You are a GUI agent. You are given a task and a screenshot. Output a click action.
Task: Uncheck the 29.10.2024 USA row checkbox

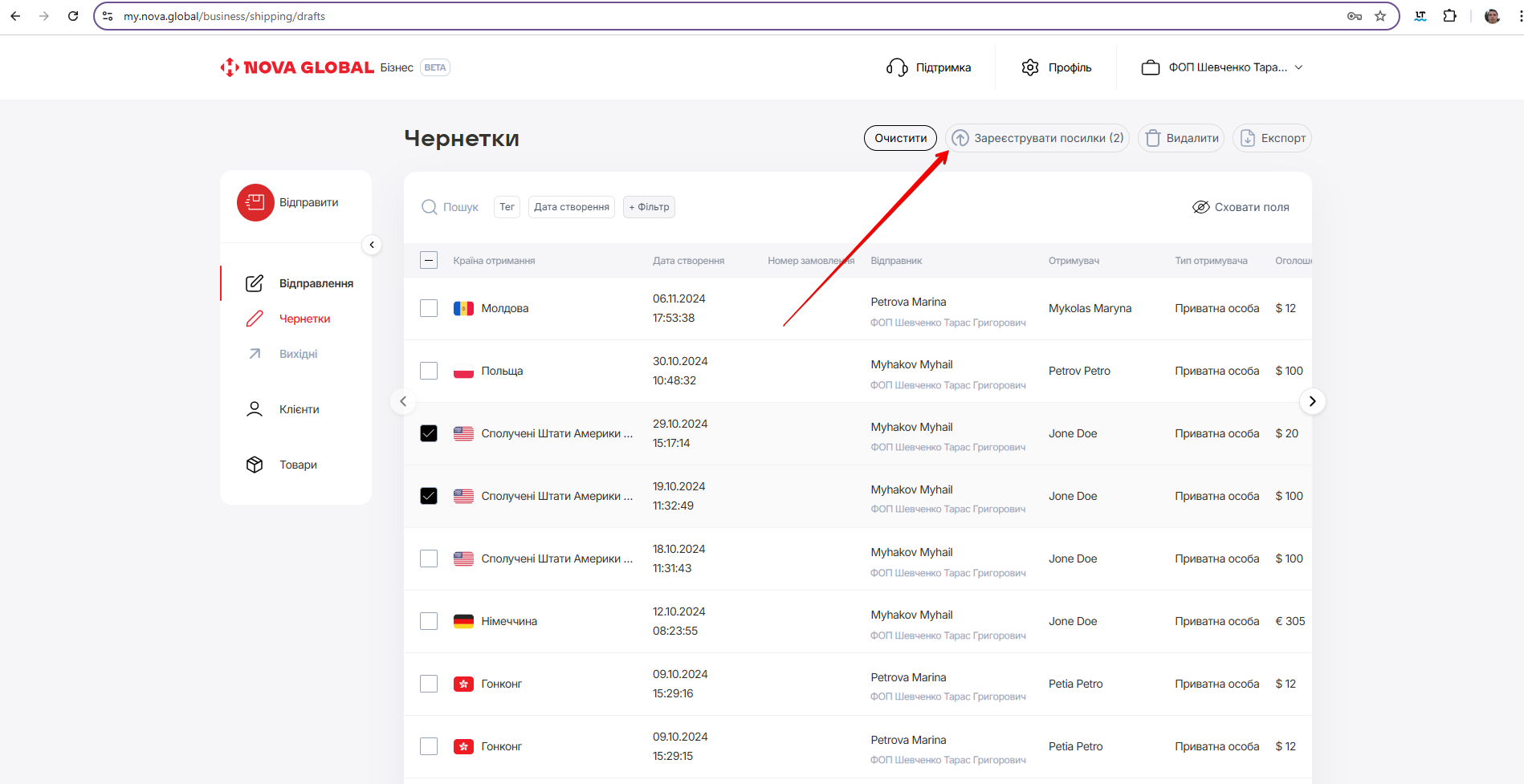(x=429, y=433)
